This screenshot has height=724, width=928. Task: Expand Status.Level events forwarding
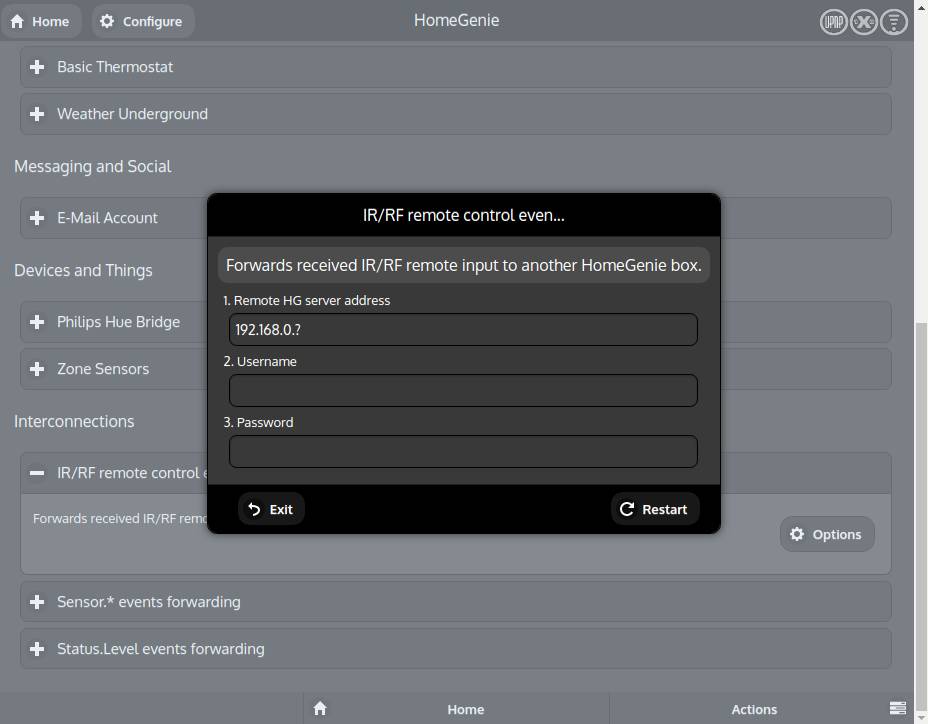[x=456, y=649]
